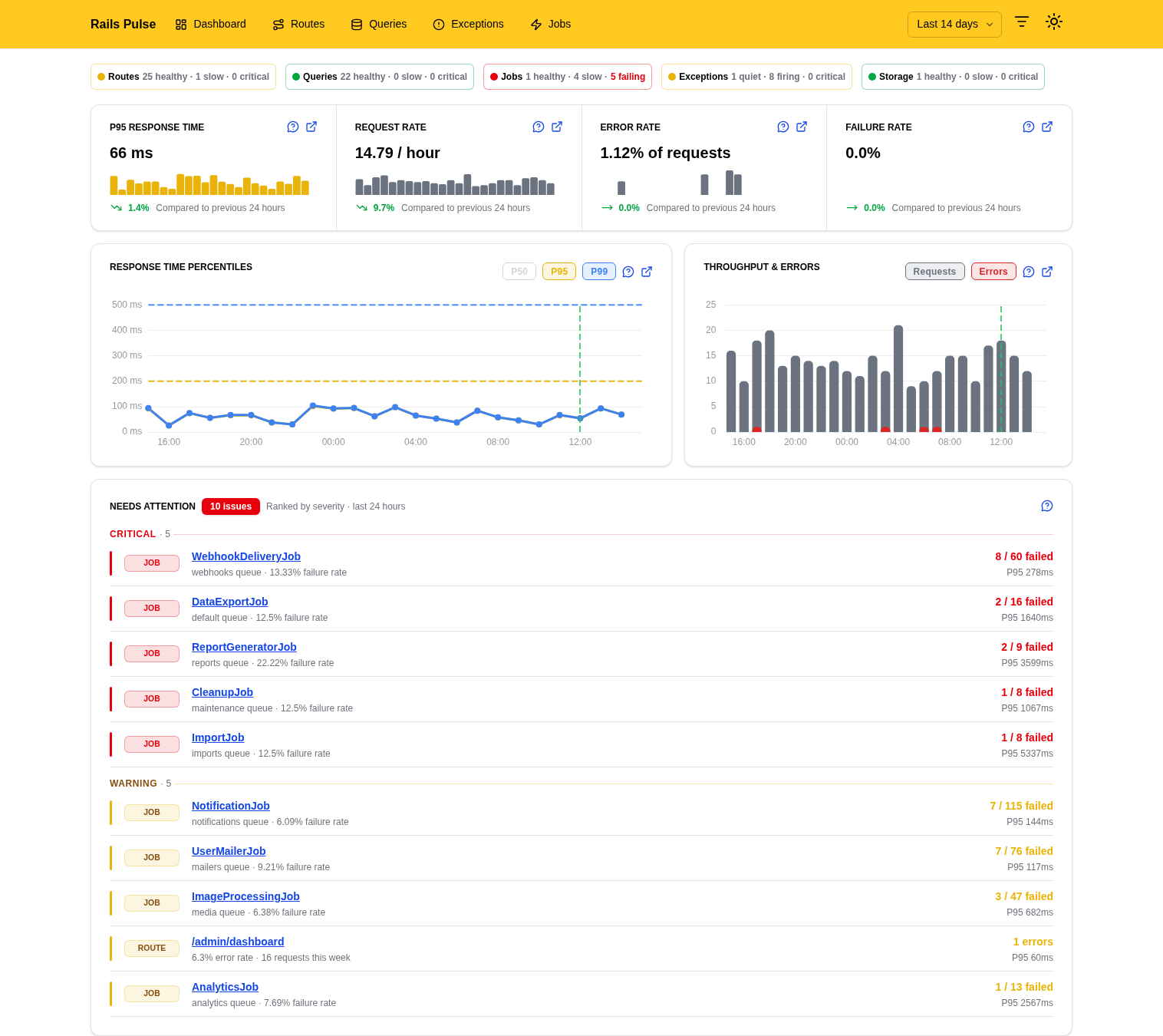Open the CleanupJob link
Viewport: 1163px width, 1036px height.
point(222,692)
